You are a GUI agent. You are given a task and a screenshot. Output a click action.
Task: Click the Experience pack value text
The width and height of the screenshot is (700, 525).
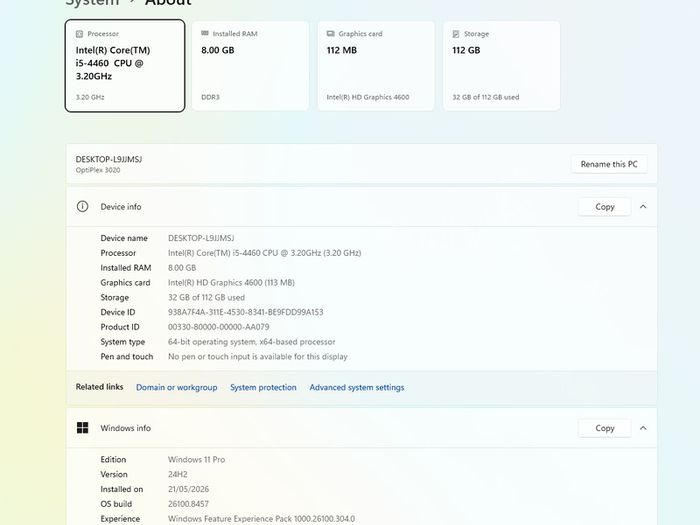point(261,519)
